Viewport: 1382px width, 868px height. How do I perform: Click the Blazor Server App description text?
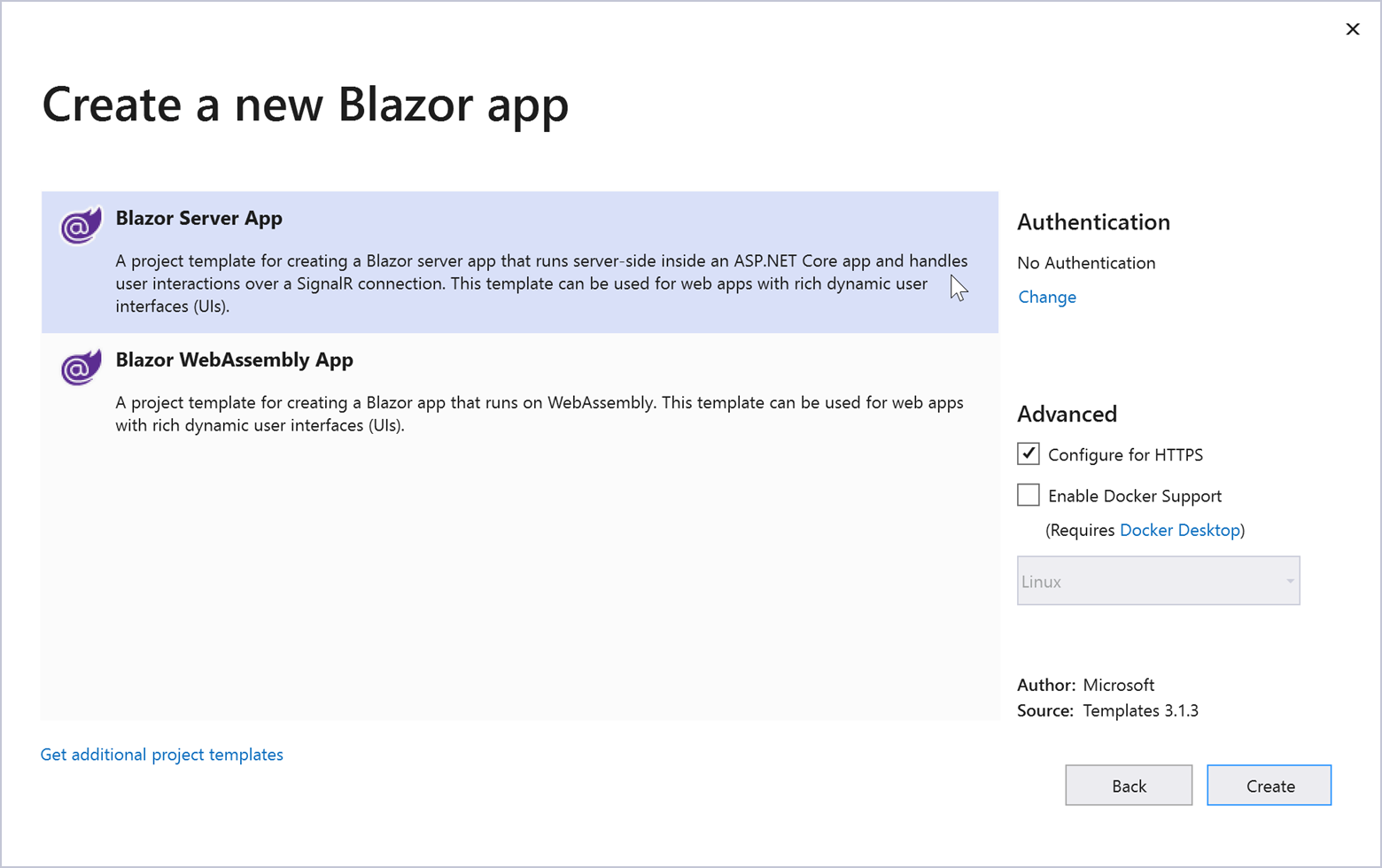pyautogui.click(x=541, y=283)
